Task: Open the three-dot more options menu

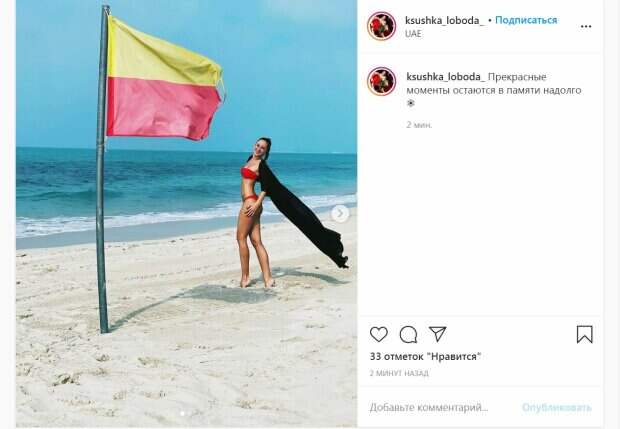Action: coord(586,26)
